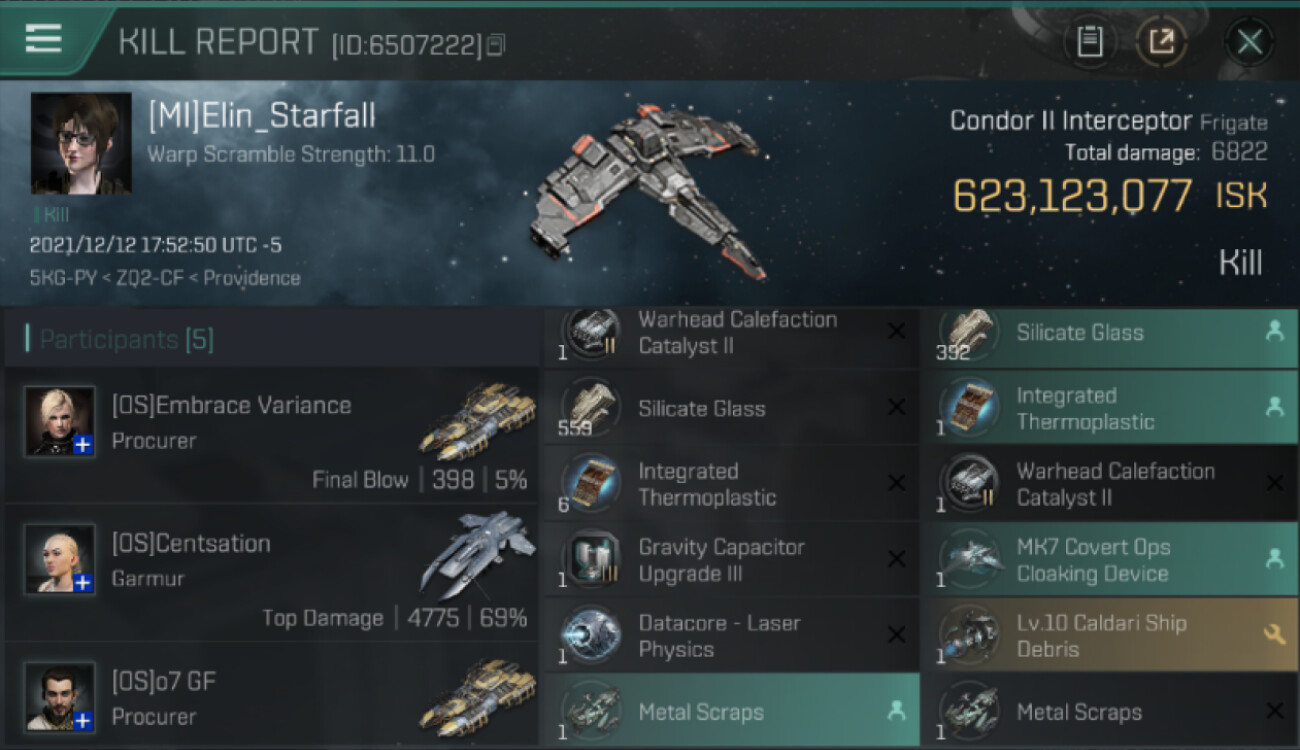Click the Condor II Interceptor ship name

coord(1070,121)
